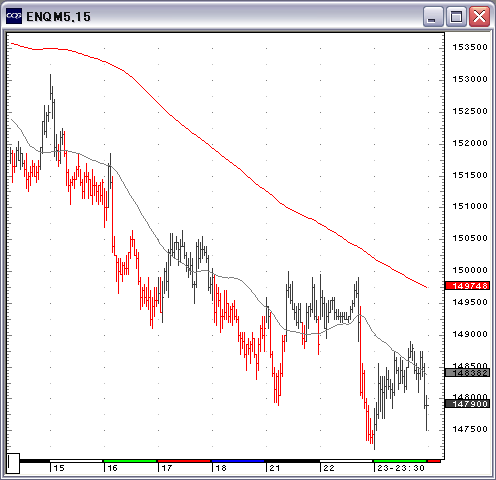Close the ENQM5,15 chart window
This screenshot has height=480, width=496.
tap(479, 16)
